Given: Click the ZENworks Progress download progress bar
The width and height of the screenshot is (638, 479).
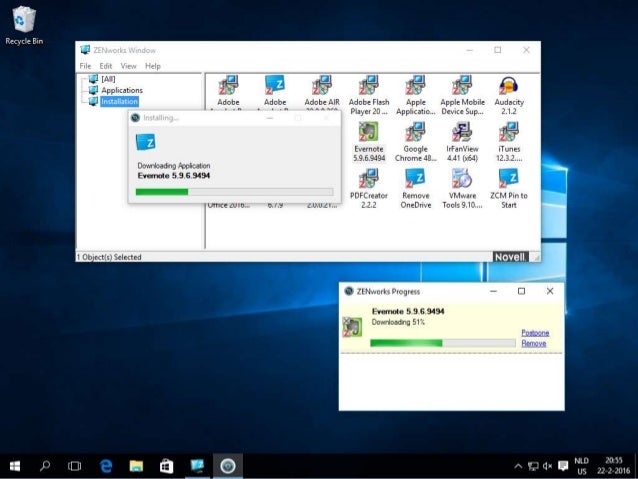Looking at the screenshot, I should pyautogui.click(x=443, y=343).
